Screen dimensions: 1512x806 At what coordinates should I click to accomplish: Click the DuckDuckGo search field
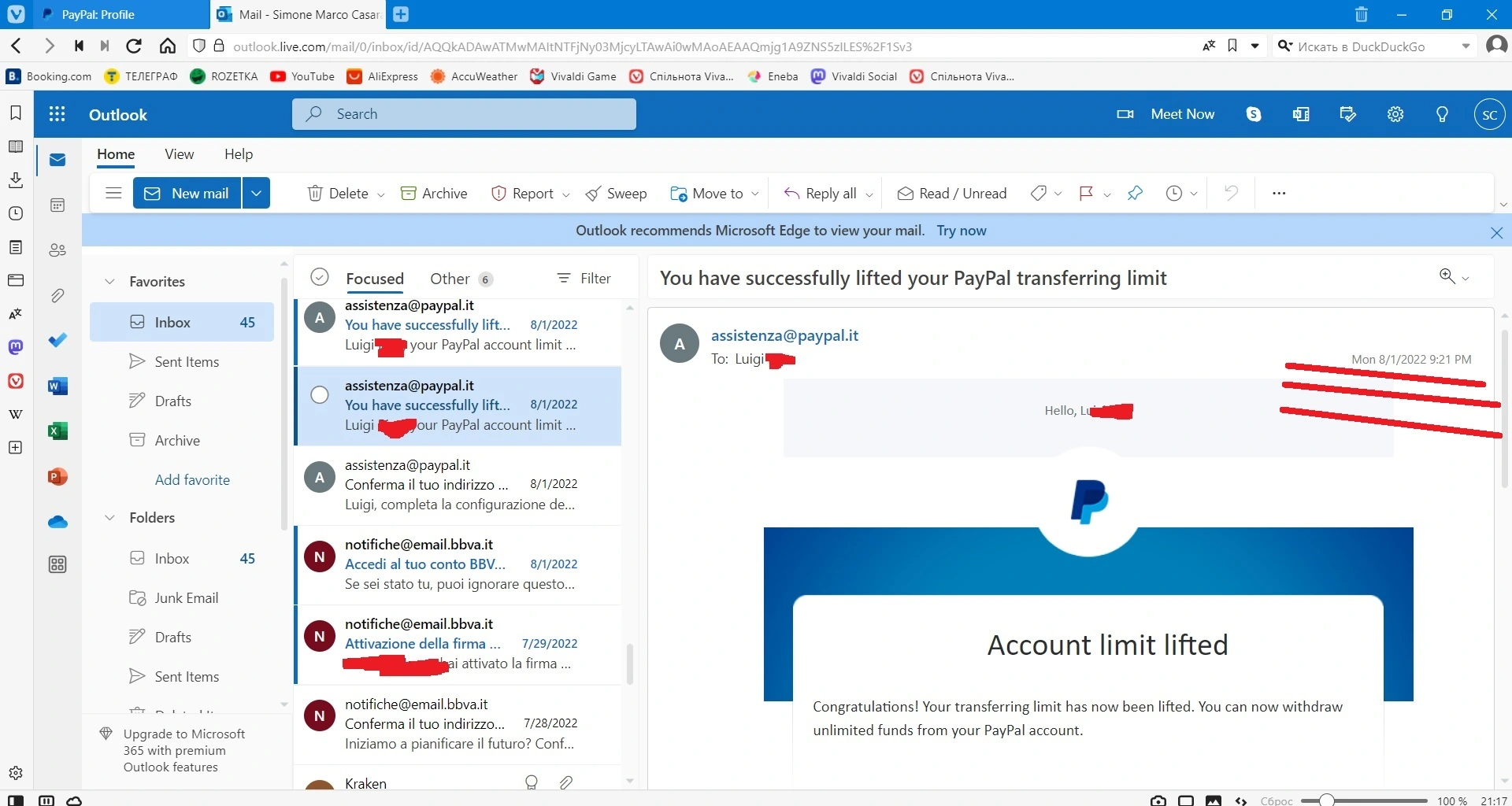tap(1374, 46)
